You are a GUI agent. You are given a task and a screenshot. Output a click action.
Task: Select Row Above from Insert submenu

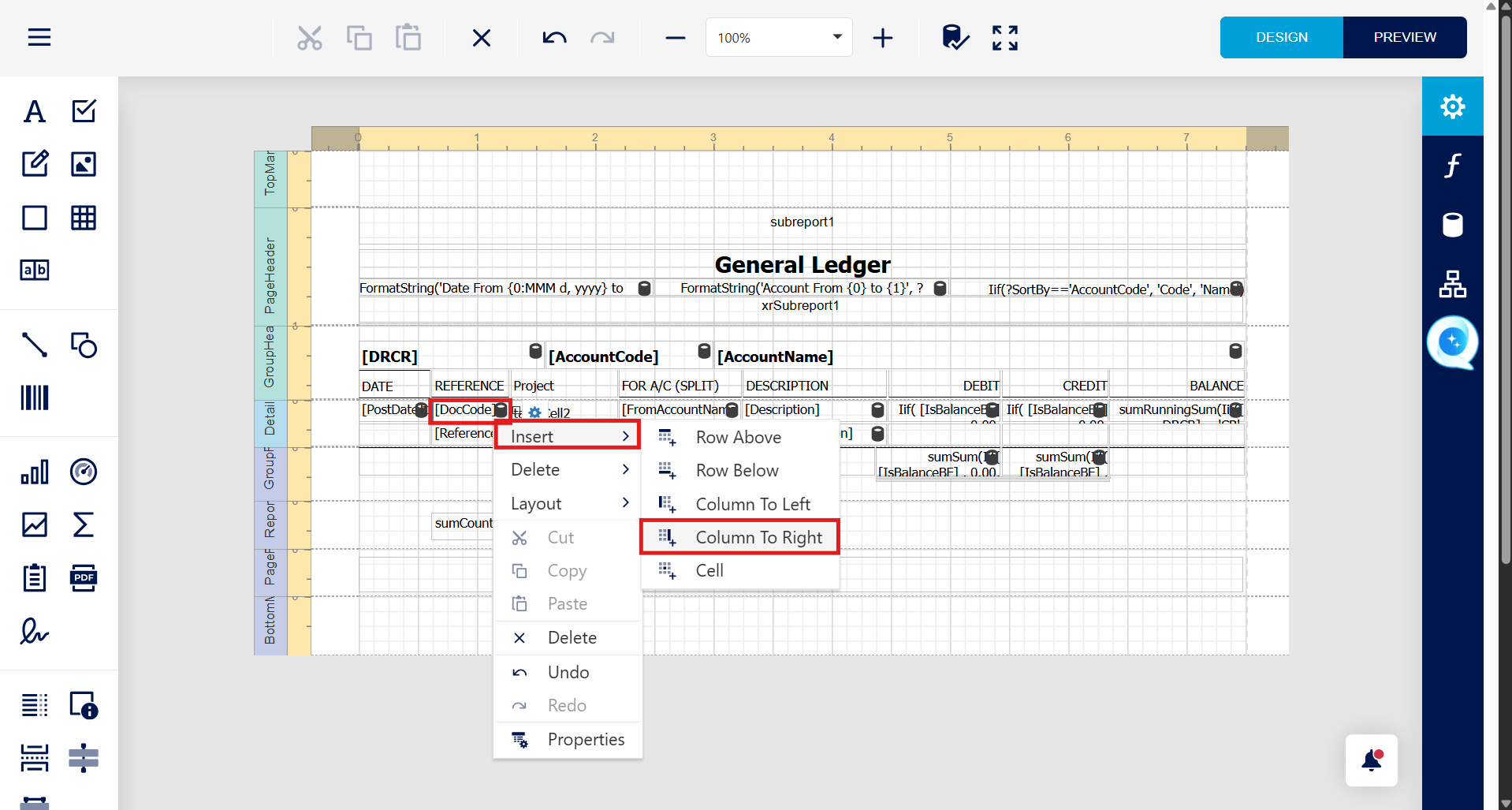coord(739,437)
